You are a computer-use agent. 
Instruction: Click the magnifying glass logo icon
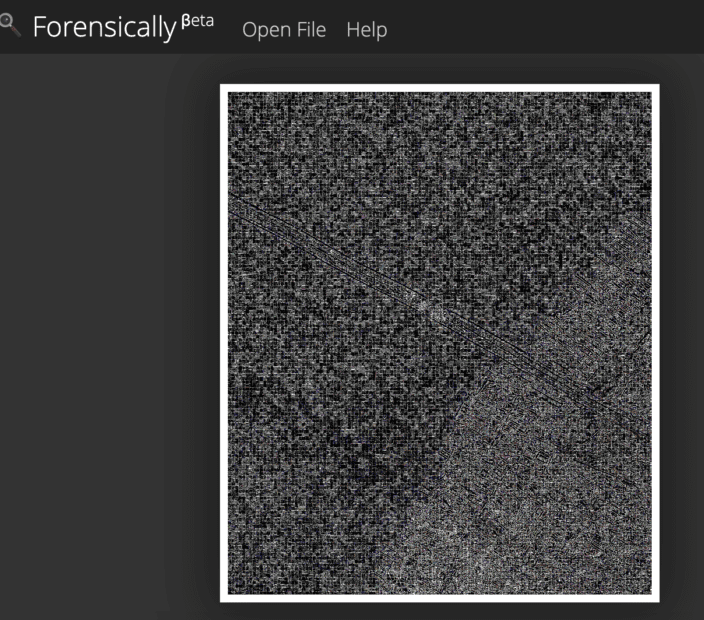[10, 25]
